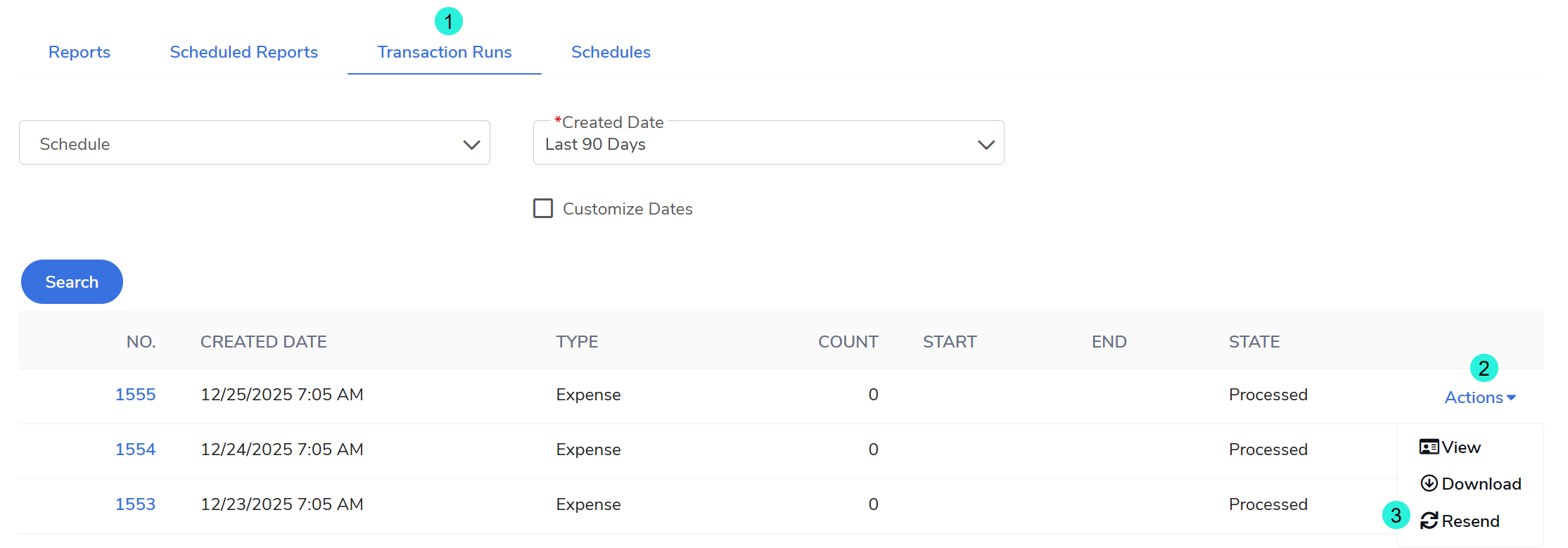Click the Resend refresh icon

[x=1429, y=521]
